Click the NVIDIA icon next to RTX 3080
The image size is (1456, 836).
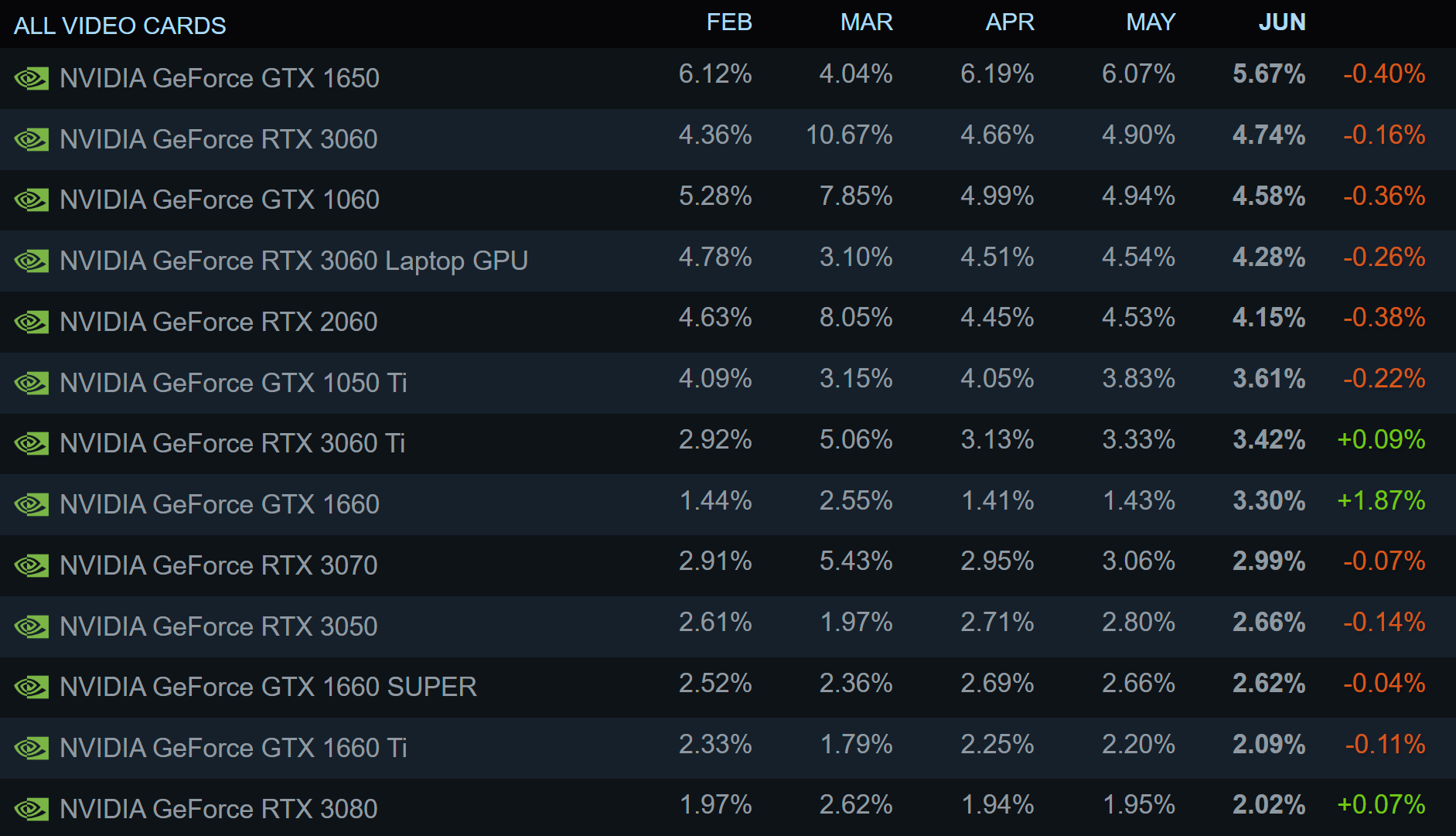(32, 809)
